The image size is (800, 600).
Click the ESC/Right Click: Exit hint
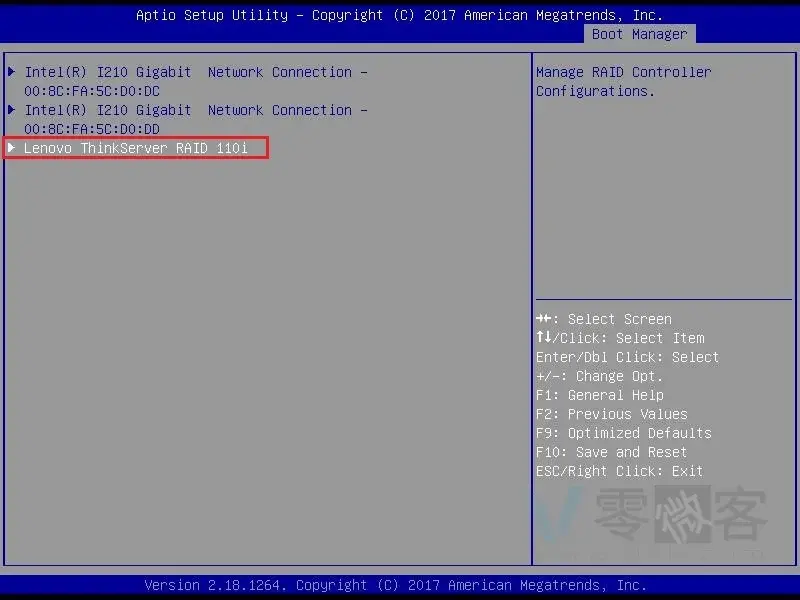pyautogui.click(x=619, y=471)
